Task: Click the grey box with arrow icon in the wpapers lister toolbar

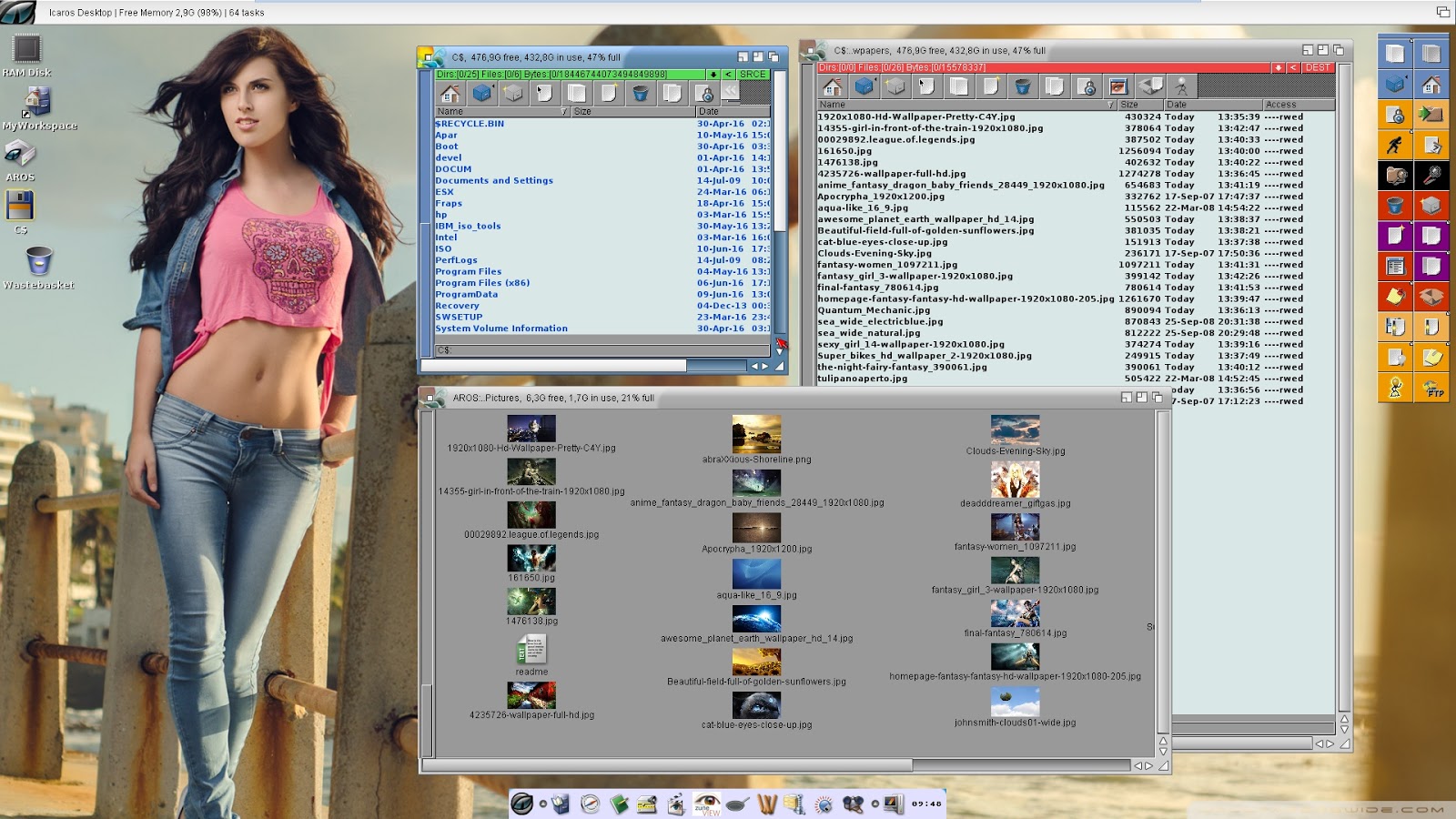Action: pos(1150,86)
